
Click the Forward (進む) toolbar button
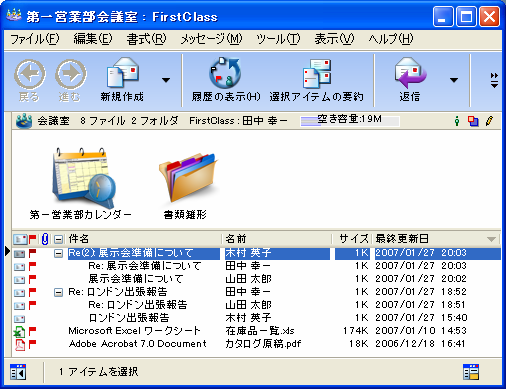click(70, 80)
